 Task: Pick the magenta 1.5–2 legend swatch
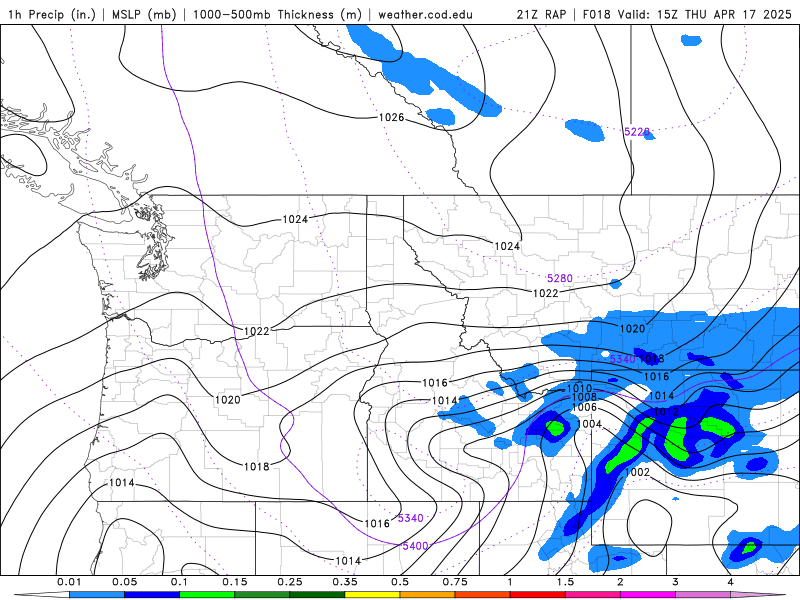[592, 595]
